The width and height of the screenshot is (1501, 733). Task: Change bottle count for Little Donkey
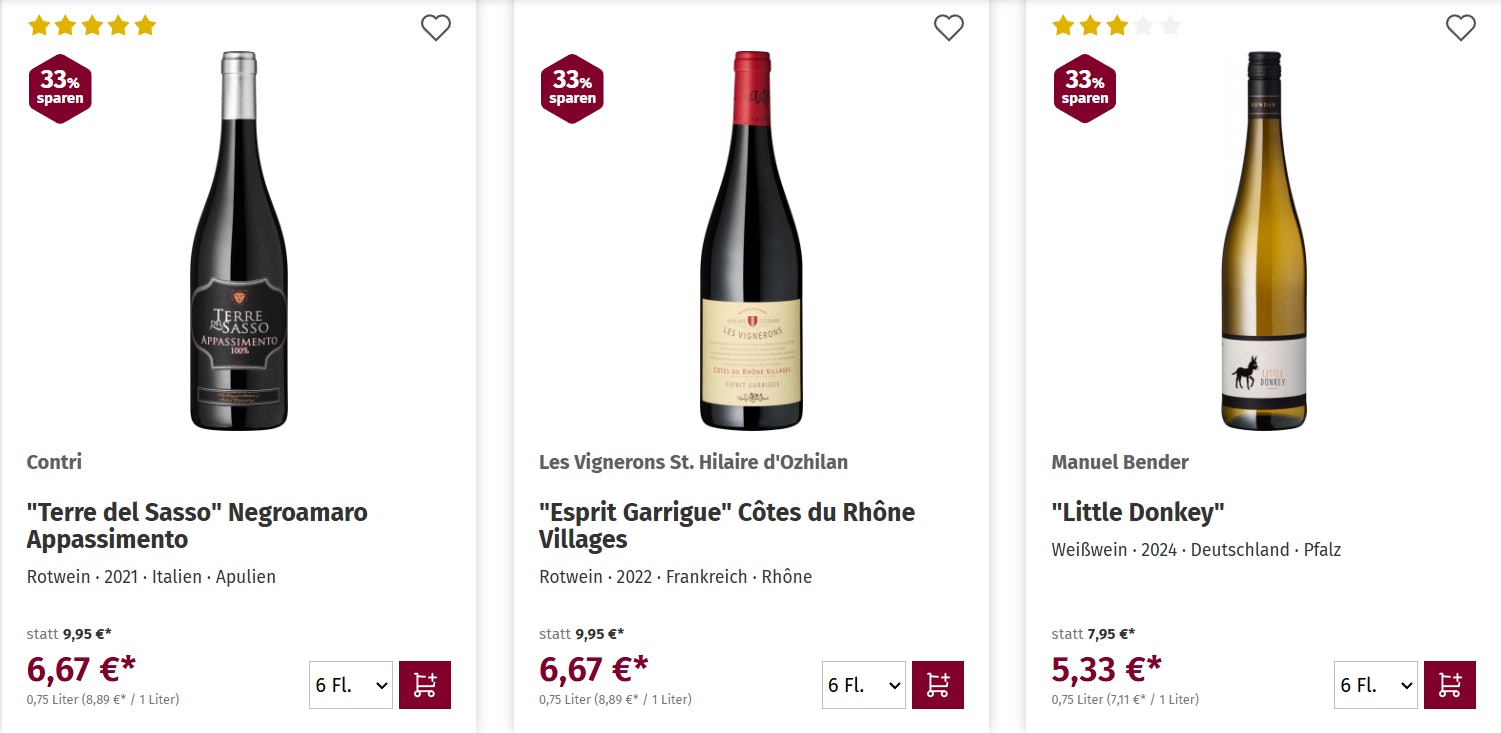1375,685
